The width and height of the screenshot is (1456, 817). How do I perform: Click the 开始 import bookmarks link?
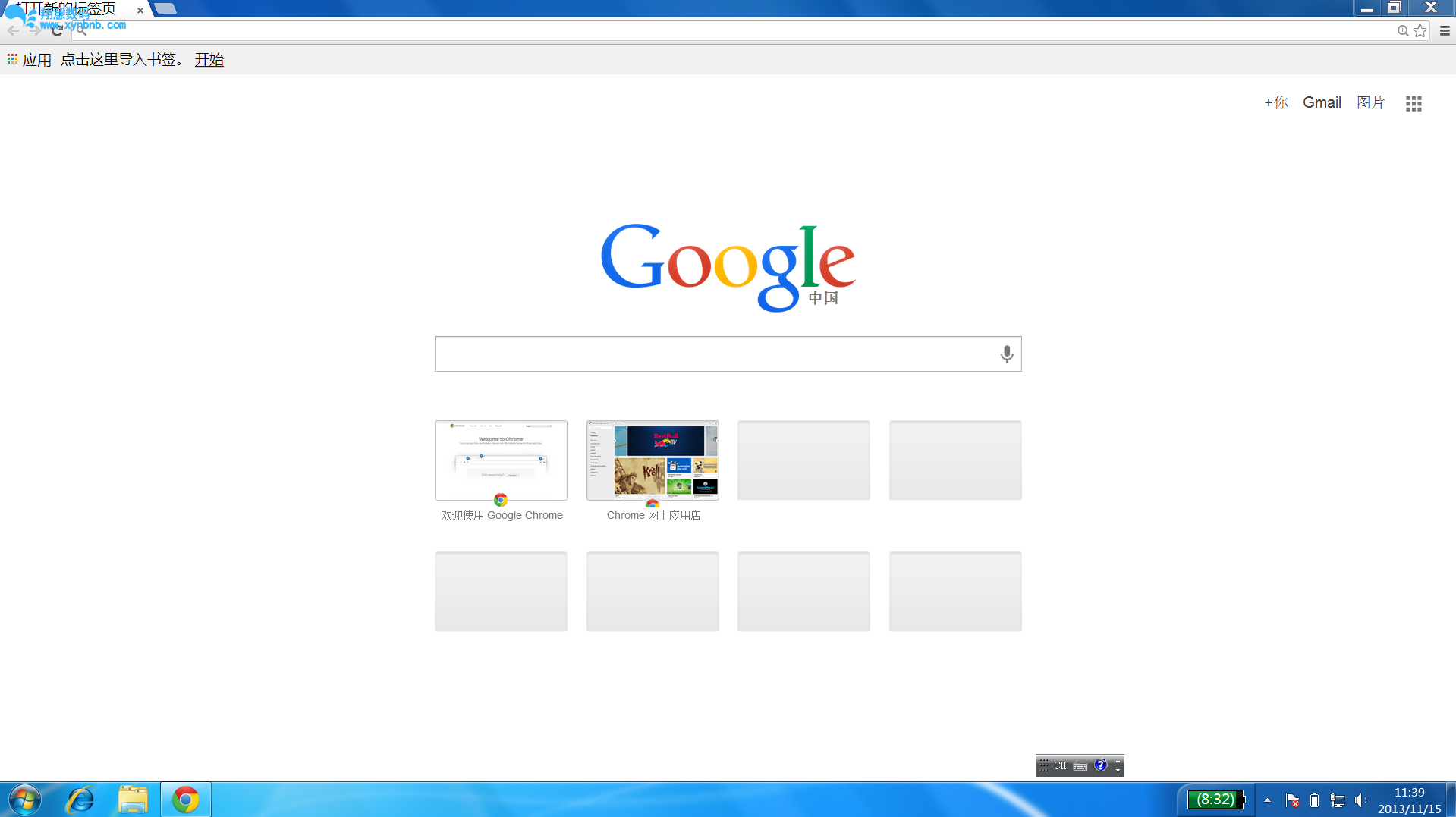click(209, 60)
